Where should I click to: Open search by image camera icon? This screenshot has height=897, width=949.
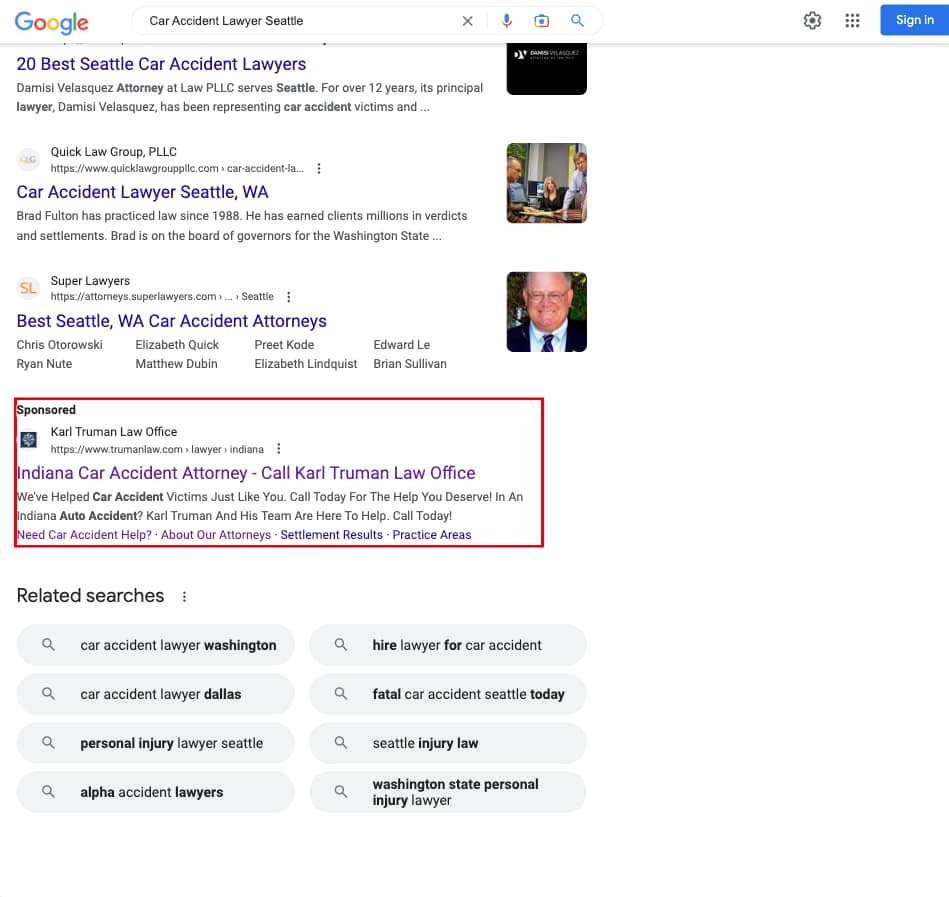(x=542, y=21)
